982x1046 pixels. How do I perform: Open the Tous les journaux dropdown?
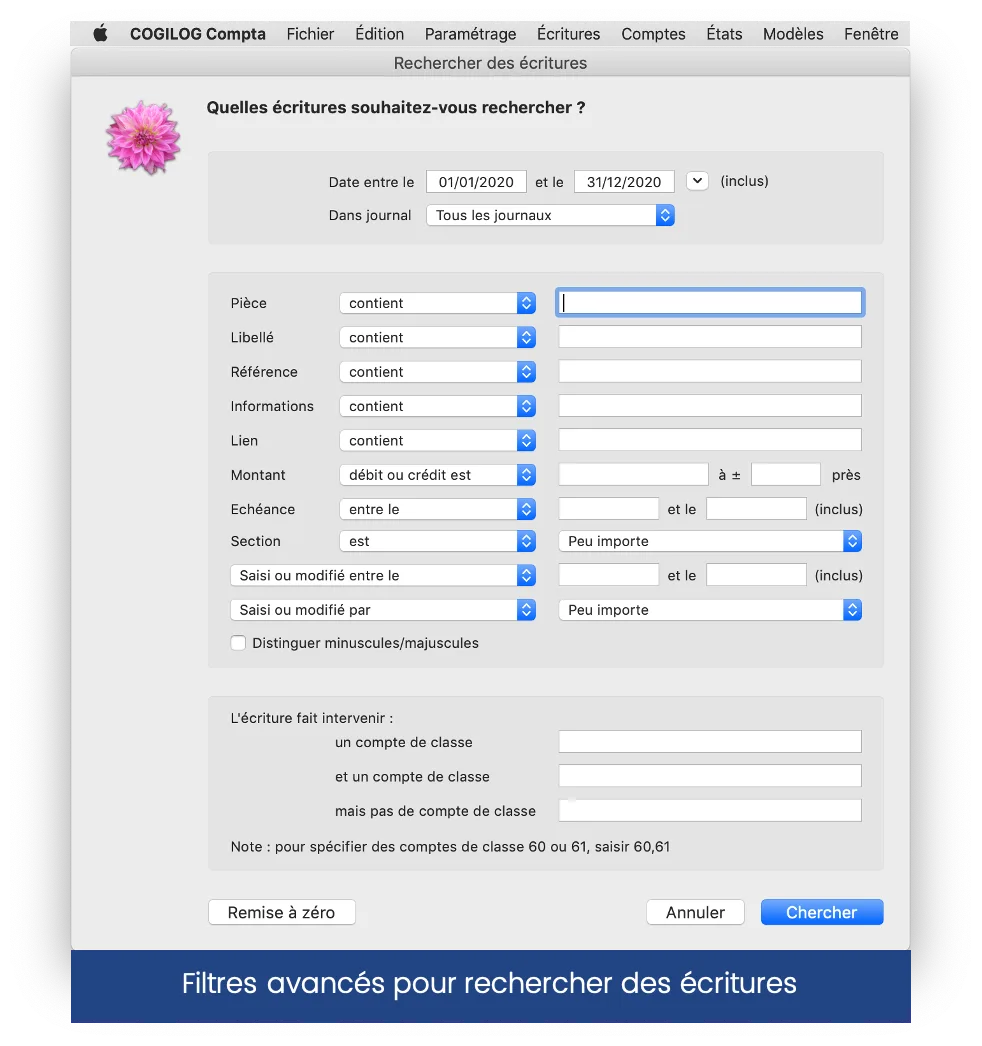click(550, 215)
